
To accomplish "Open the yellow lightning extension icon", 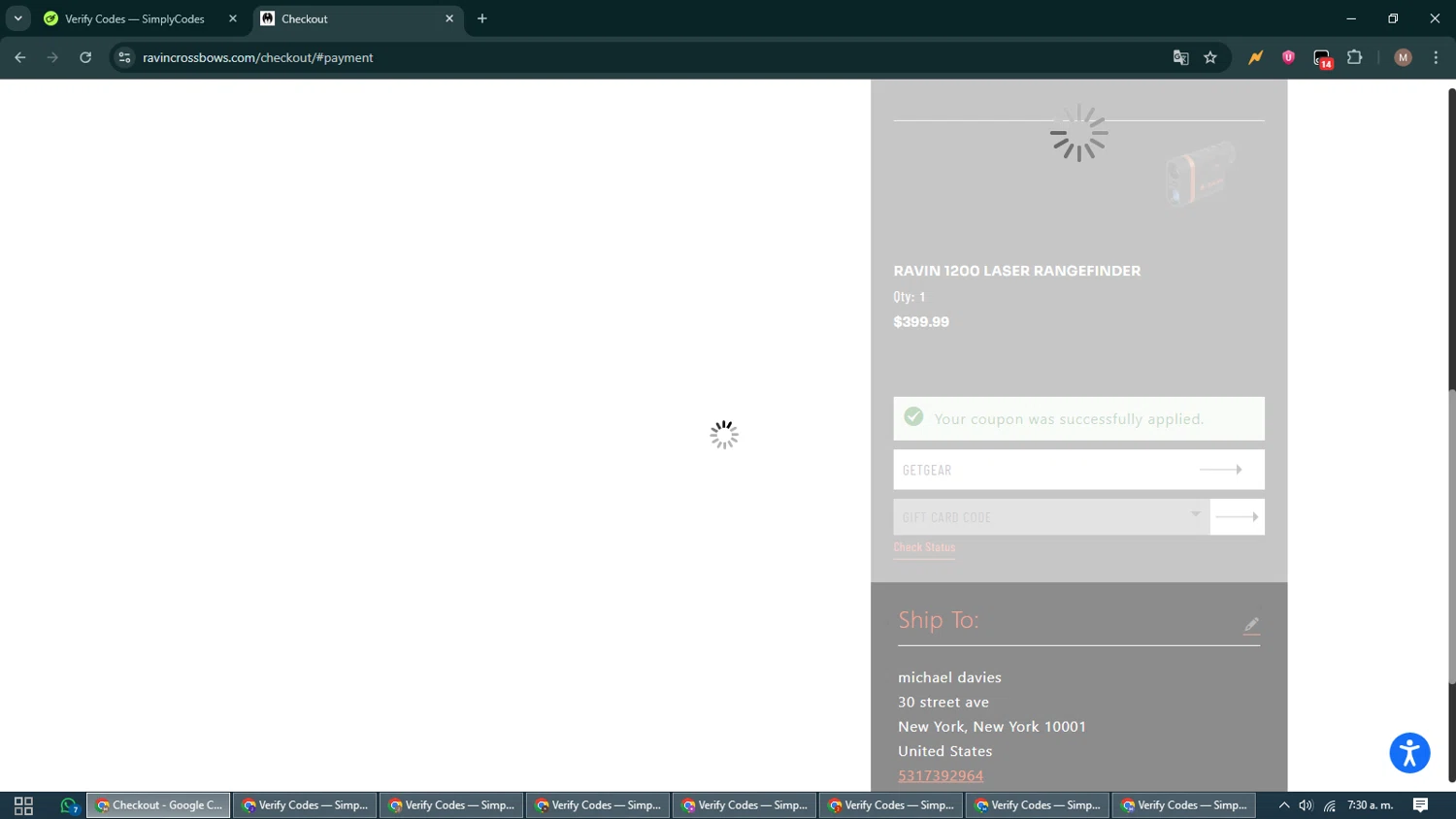I will point(1256,57).
